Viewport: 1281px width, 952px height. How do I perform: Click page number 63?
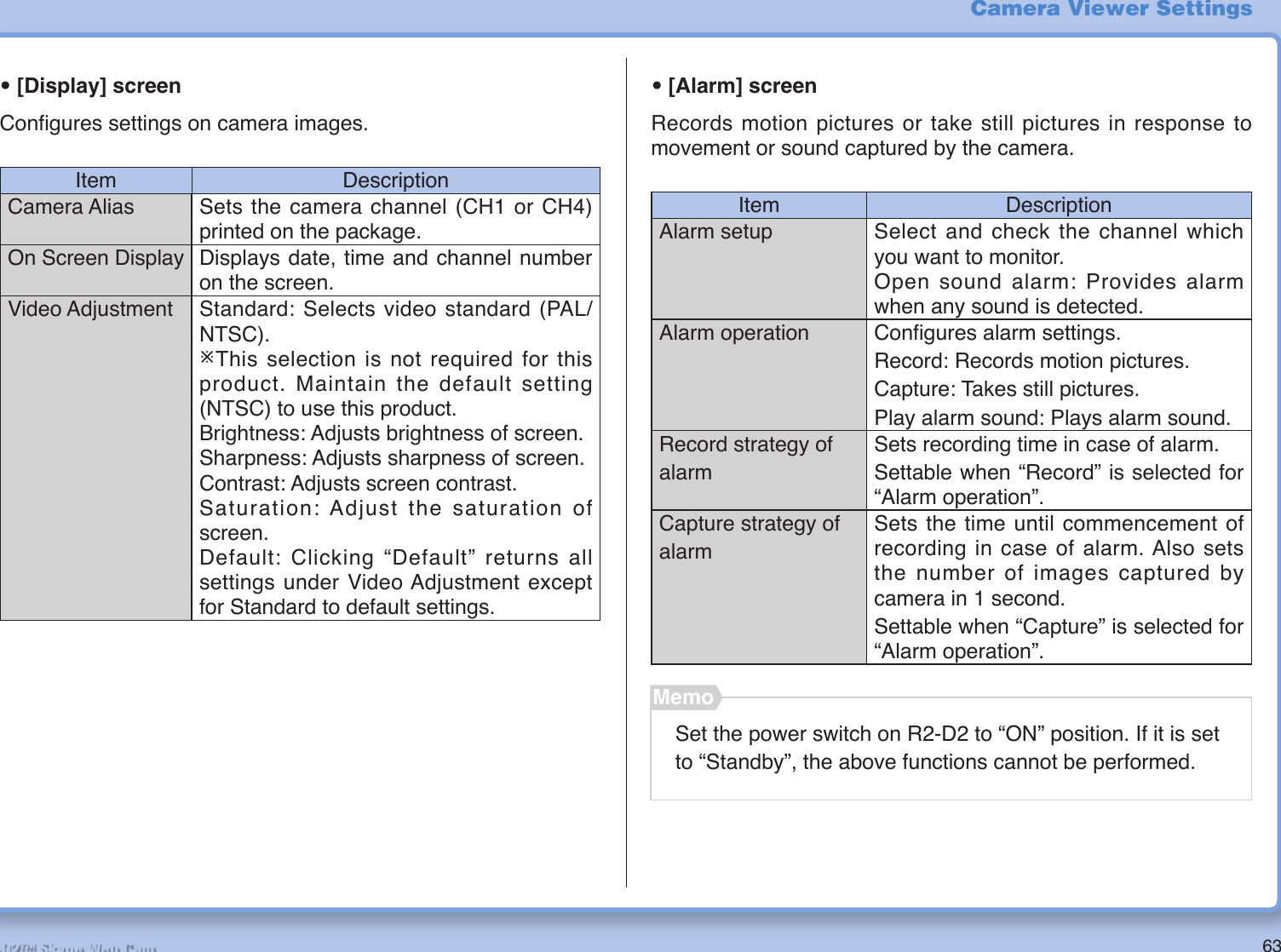(x=1271, y=945)
